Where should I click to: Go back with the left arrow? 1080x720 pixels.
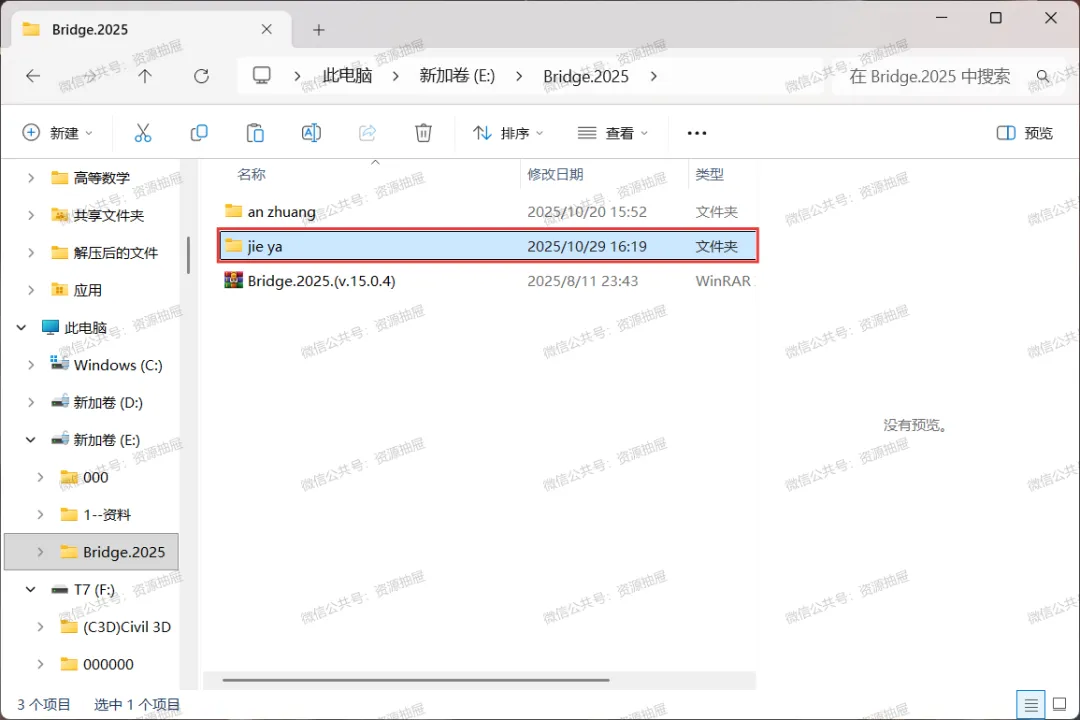click(33, 76)
